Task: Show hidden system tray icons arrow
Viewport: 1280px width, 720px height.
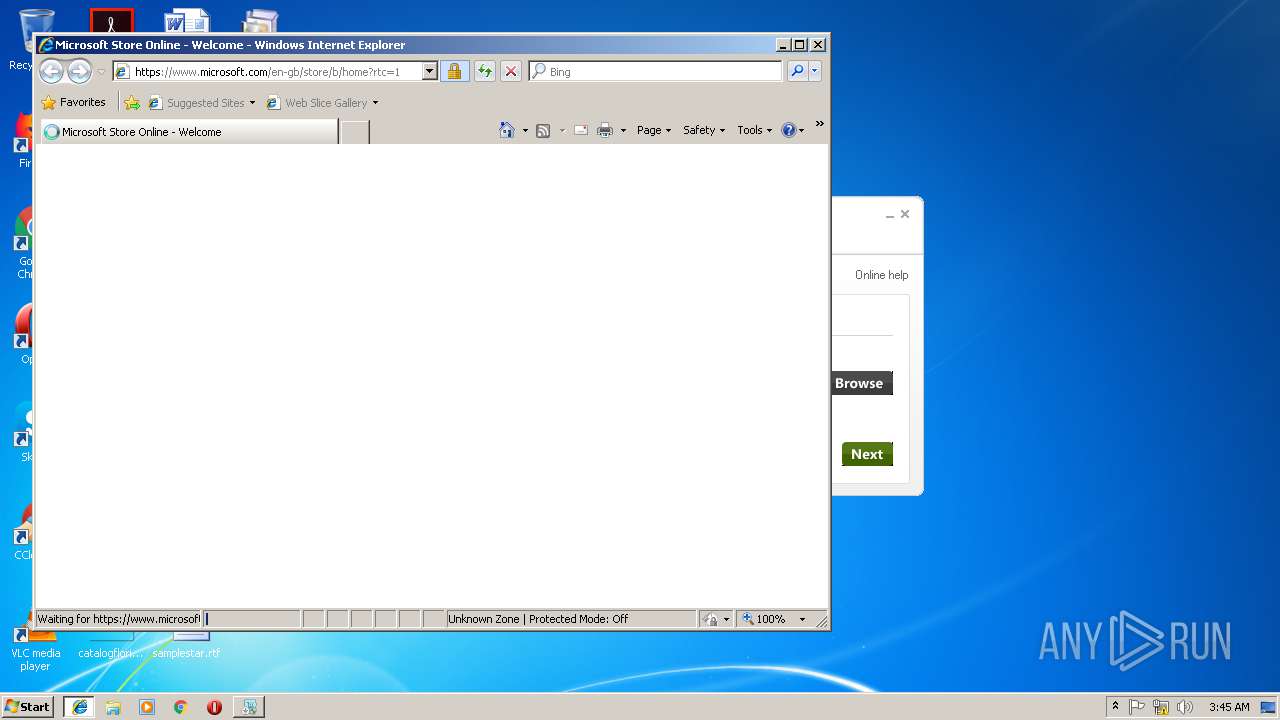Action: [1115, 707]
